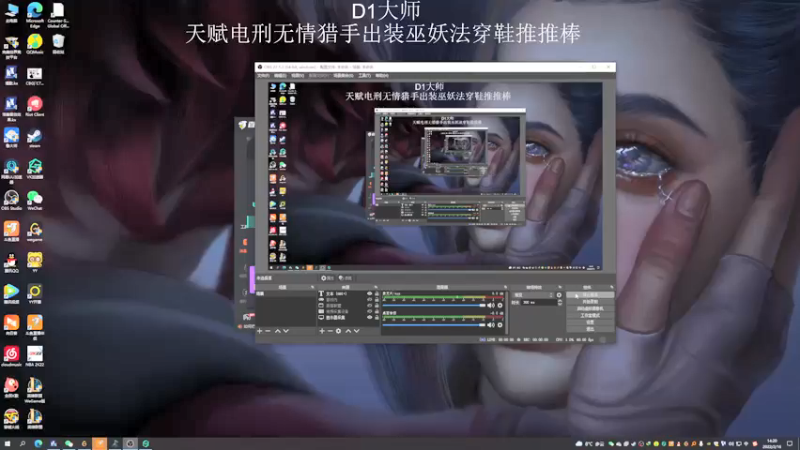Select the Counter-Strike Global Offensive desktop icon
Screen dimensions: 800x450
[58, 15]
